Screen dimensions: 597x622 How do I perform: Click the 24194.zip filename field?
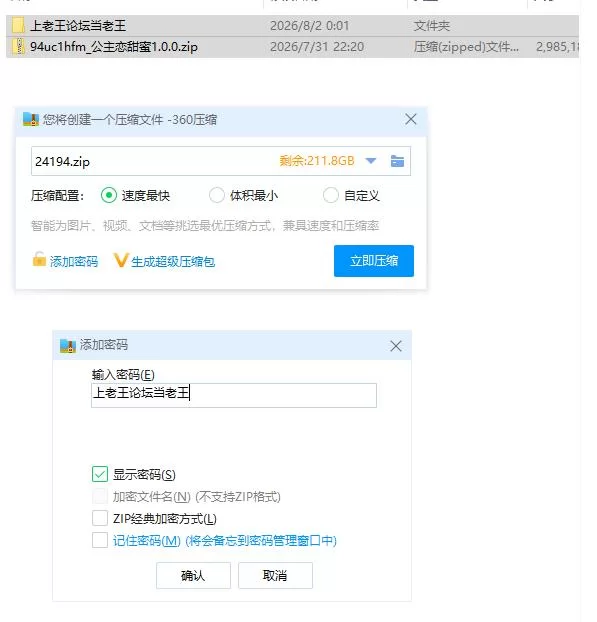pos(221,161)
